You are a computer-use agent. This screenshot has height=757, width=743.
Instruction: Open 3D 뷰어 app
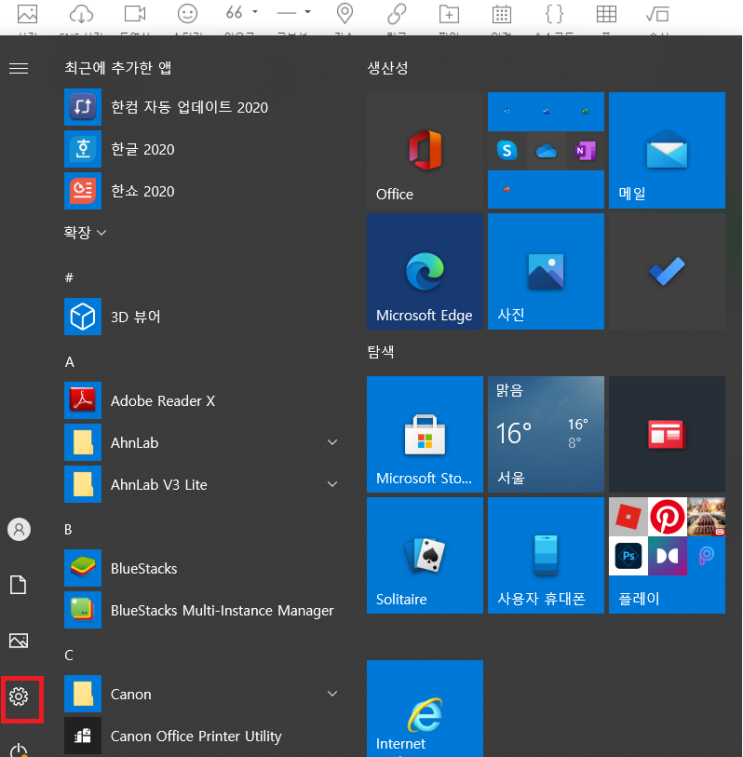(112, 317)
